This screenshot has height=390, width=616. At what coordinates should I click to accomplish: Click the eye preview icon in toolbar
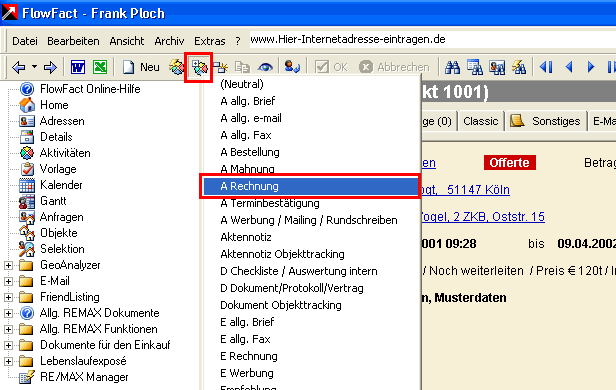[265, 68]
